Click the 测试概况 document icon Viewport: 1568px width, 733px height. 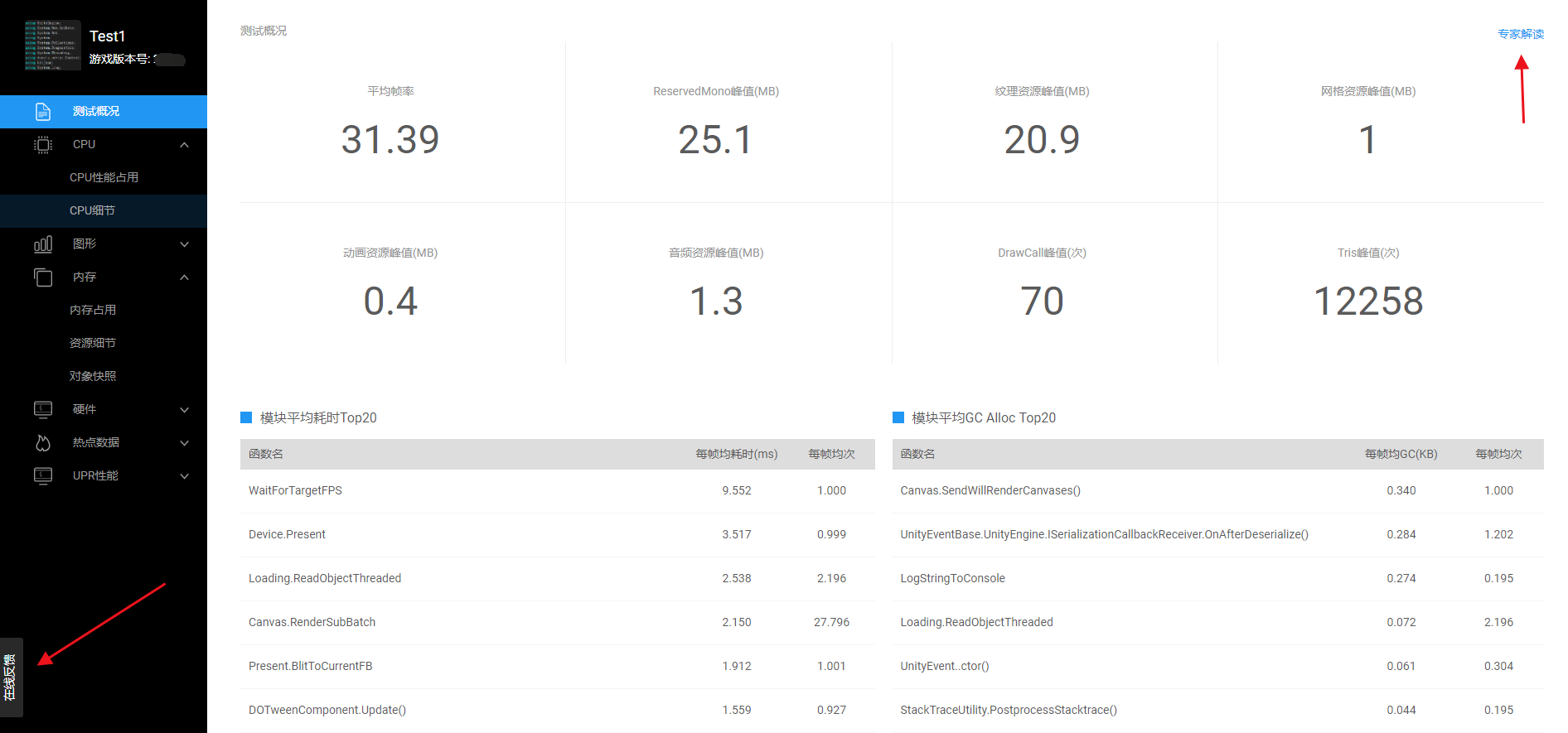coord(43,112)
